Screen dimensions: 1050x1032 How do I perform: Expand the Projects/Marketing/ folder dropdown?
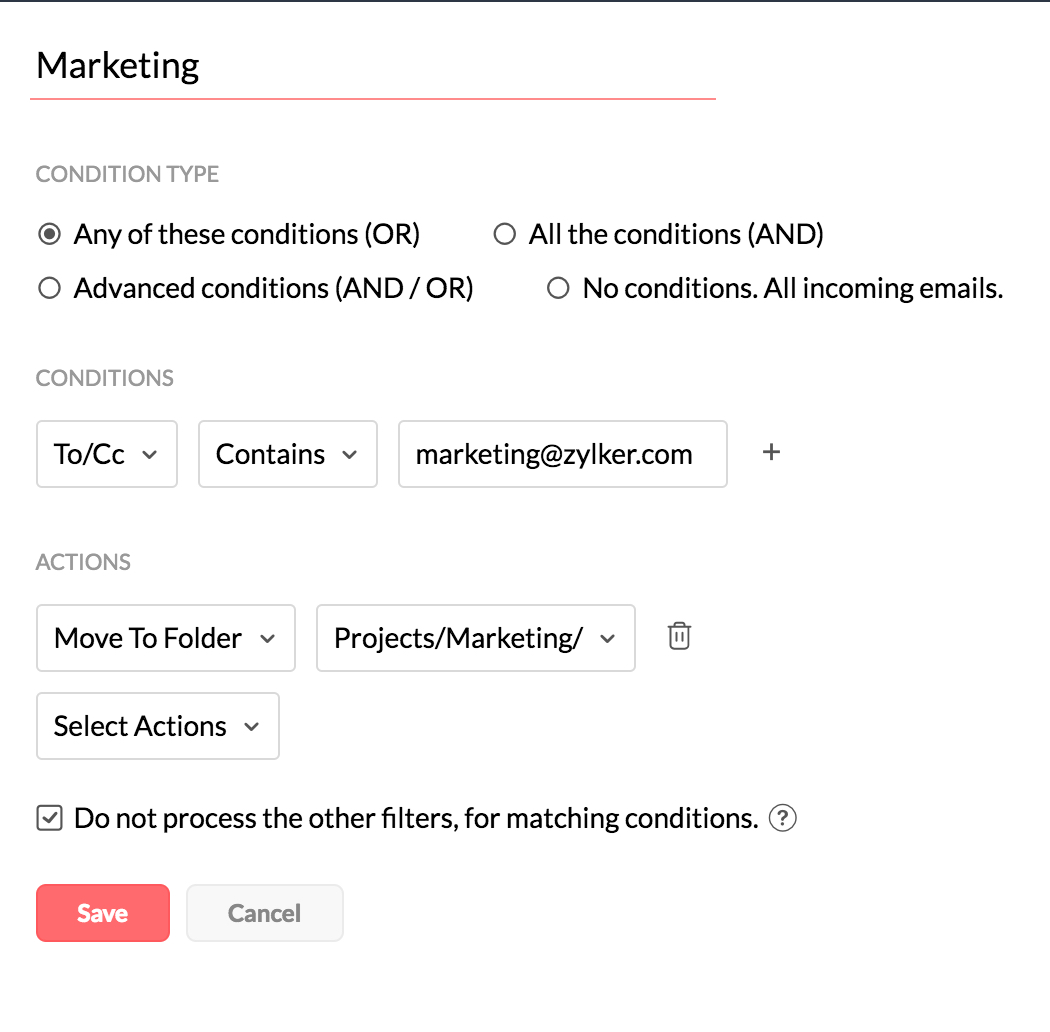point(475,638)
